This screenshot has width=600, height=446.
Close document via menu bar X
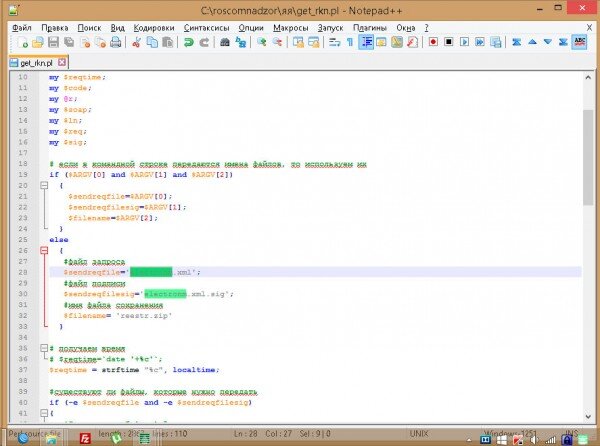pyautogui.click(x=589, y=28)
